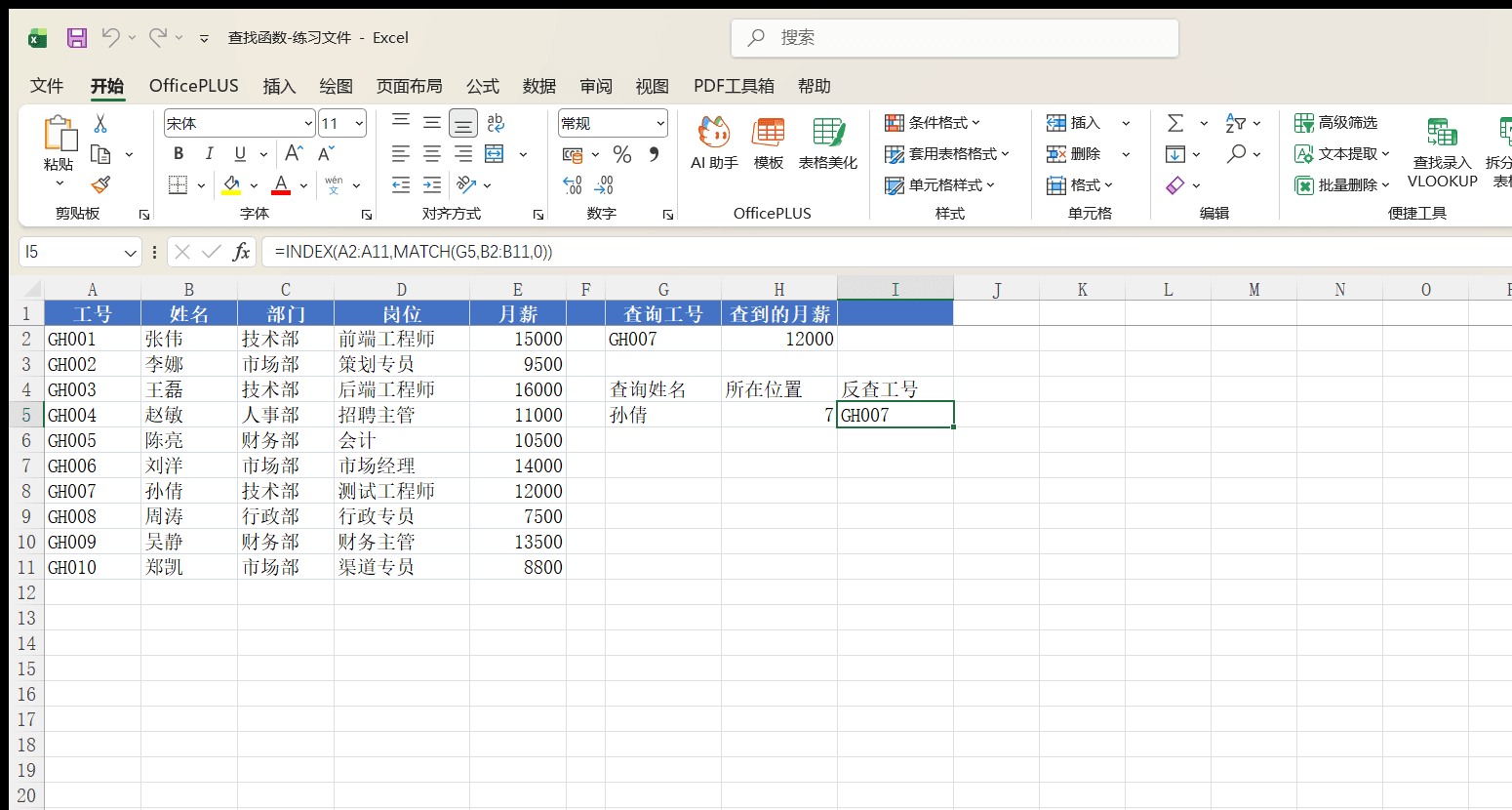Image resolution: width=1512 pixels, height=810 pixels.
Task: Select cell containing 测试工程师
Action: click(x=401, y=491)
